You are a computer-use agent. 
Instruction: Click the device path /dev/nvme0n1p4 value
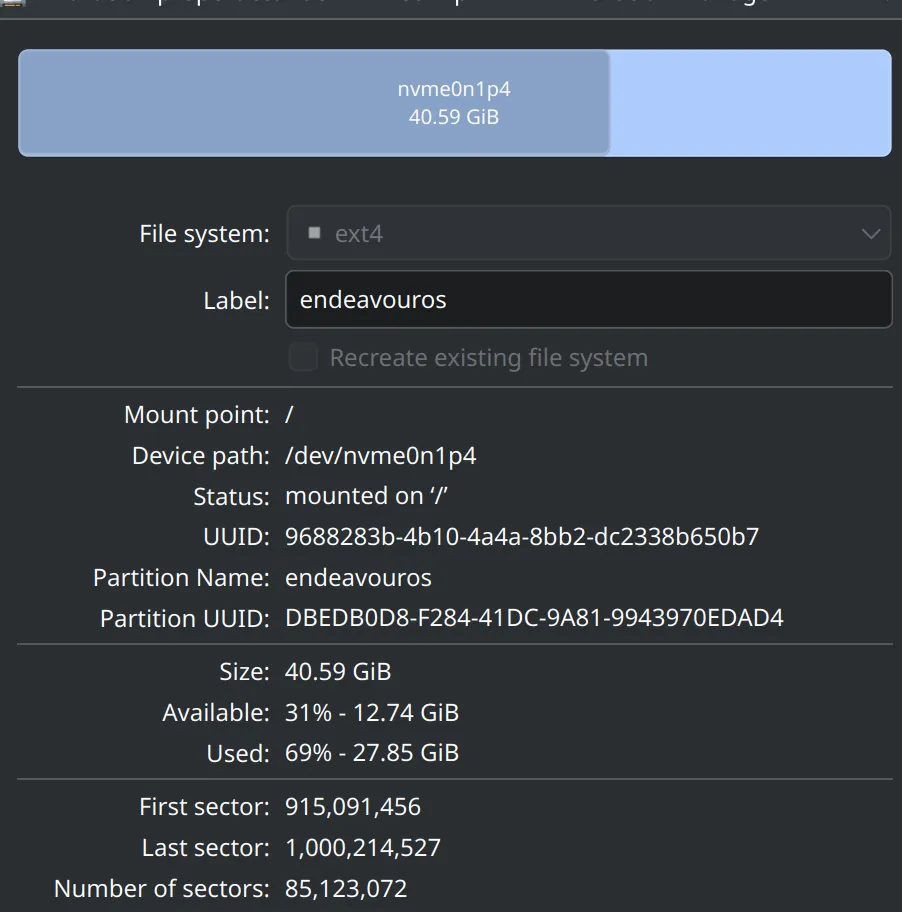click(x=380, y=456)
